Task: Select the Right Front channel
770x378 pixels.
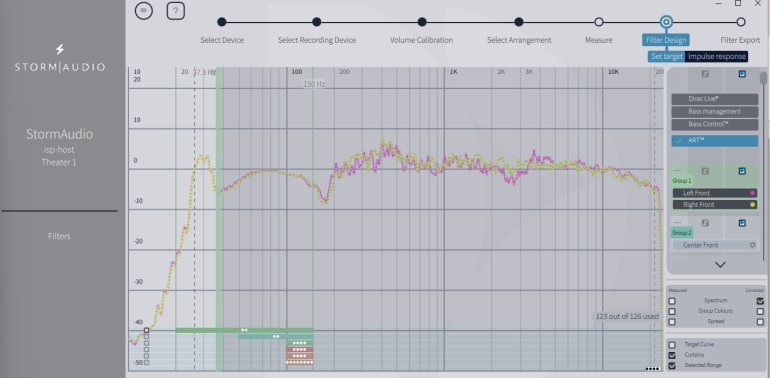Action: click(715, 204)
